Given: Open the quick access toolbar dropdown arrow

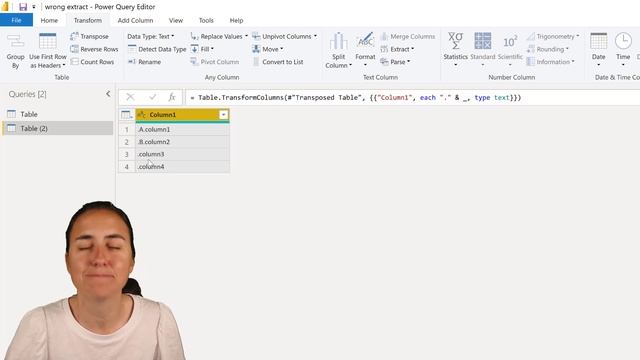Looking at the screenshot, I should click(33, 7).
